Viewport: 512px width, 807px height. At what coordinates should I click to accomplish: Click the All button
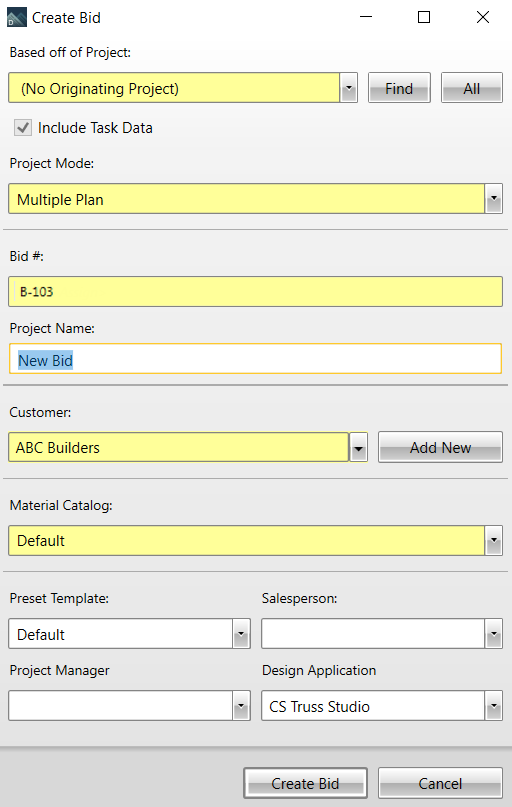pyautogui.click(x=472, y=88)
